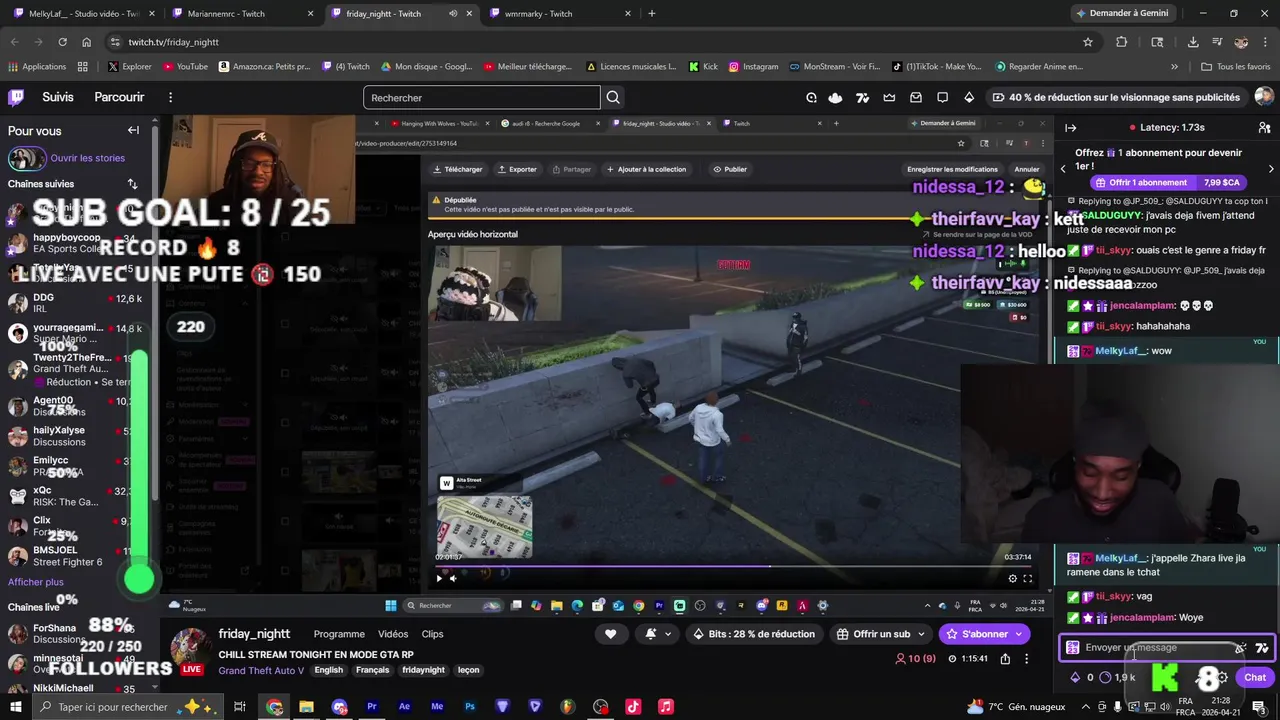Screen dimensions: 1280x720
Task: Open the Get Bits diamond icon
Action: [x=969, y=97]
